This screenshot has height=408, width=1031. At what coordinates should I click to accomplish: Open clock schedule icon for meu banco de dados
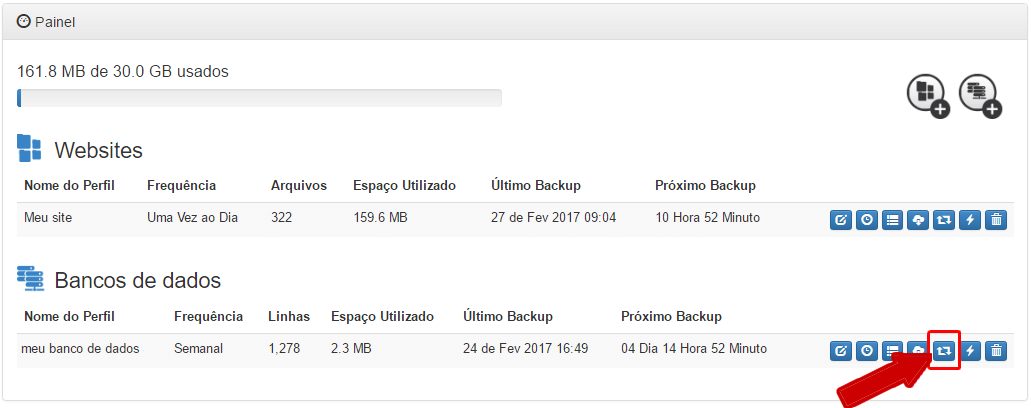tap(866, 351)
